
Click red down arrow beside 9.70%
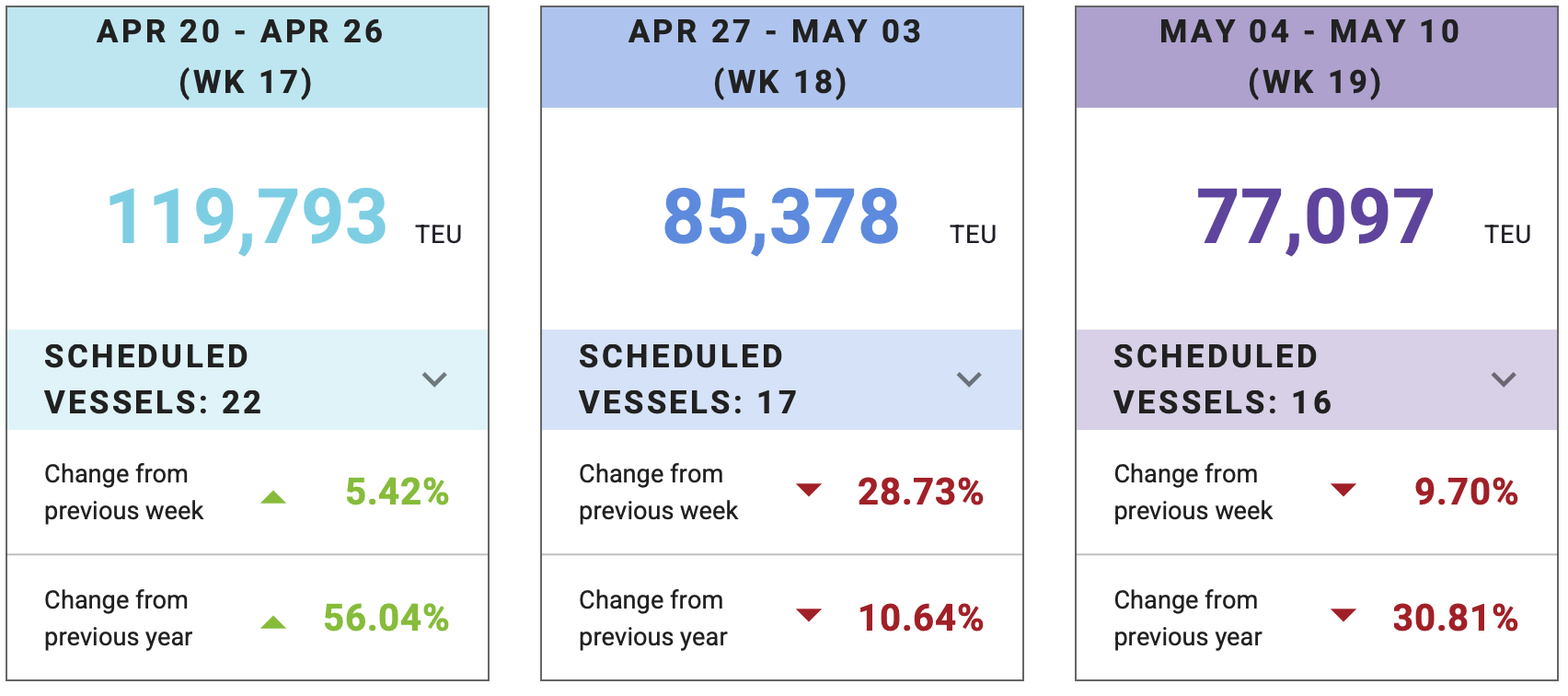[x=1343, y=490]
